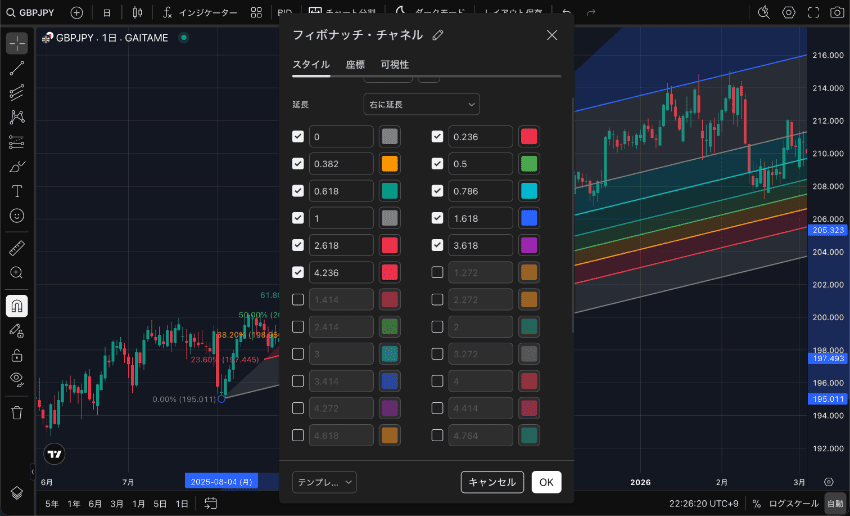Toggle the 自動 auto scale button
The image size is (850, 516).
point(835,504)
